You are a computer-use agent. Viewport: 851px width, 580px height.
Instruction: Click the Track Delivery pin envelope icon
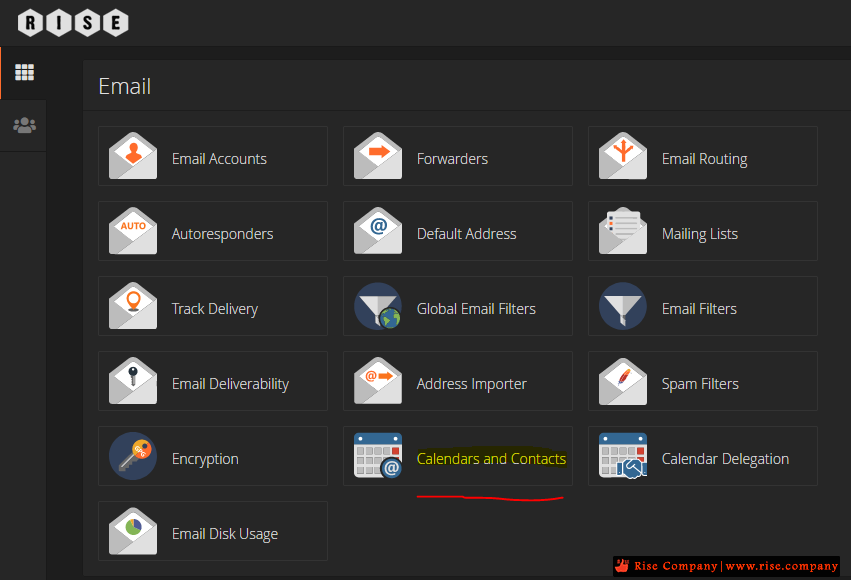point(133,305)
